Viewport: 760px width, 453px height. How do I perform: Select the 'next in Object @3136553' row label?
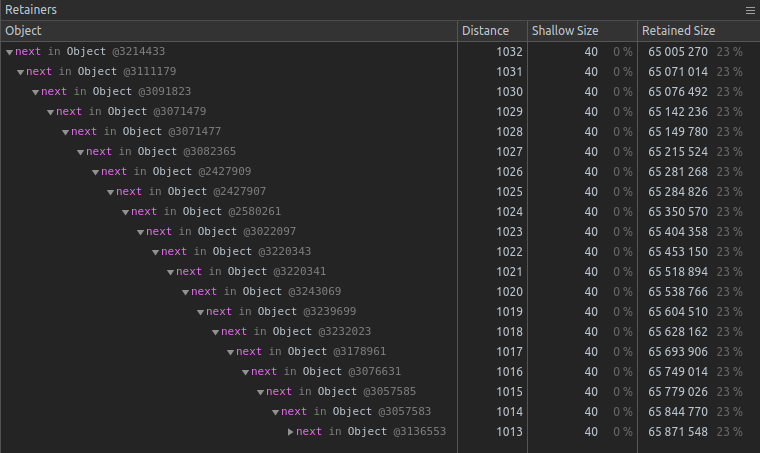coord(371,431)
